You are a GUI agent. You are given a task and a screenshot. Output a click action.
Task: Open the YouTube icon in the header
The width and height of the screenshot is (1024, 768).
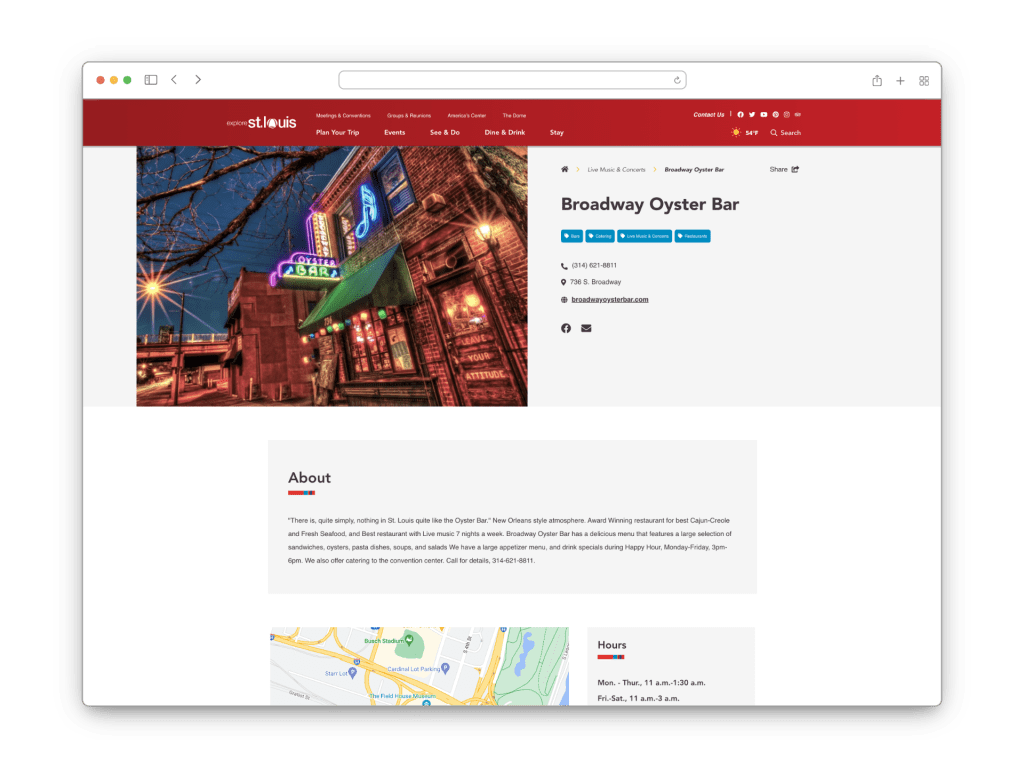(x=764, y=115)
